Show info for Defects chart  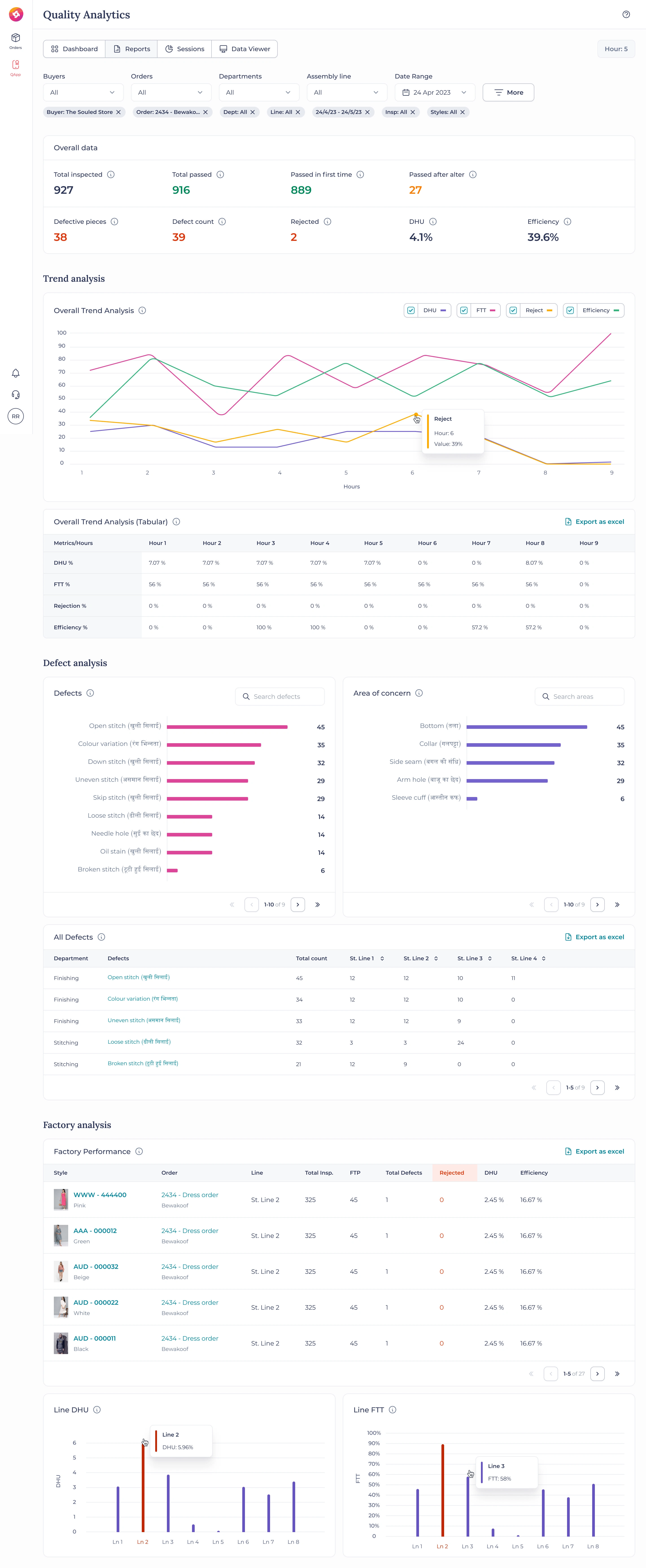click(x=90, y=693)
